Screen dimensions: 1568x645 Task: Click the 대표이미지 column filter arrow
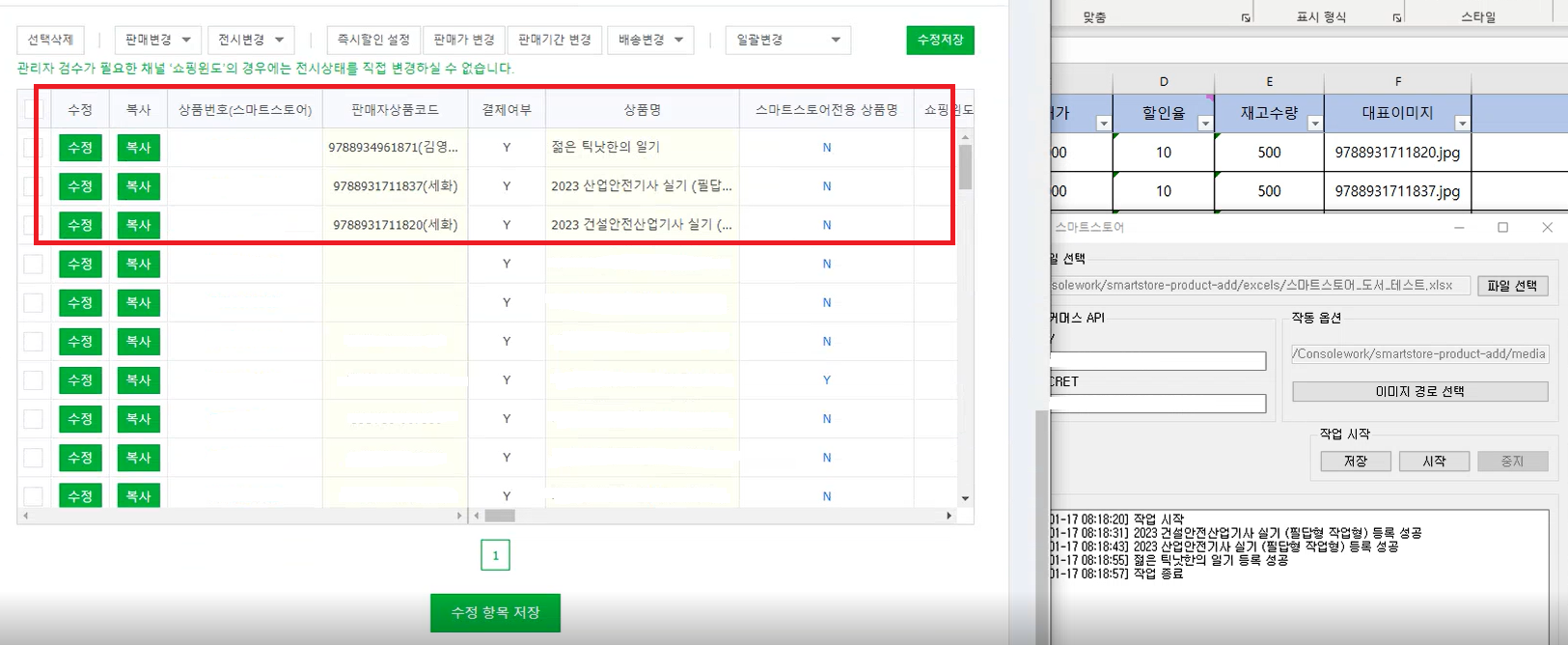(1462, 124)
